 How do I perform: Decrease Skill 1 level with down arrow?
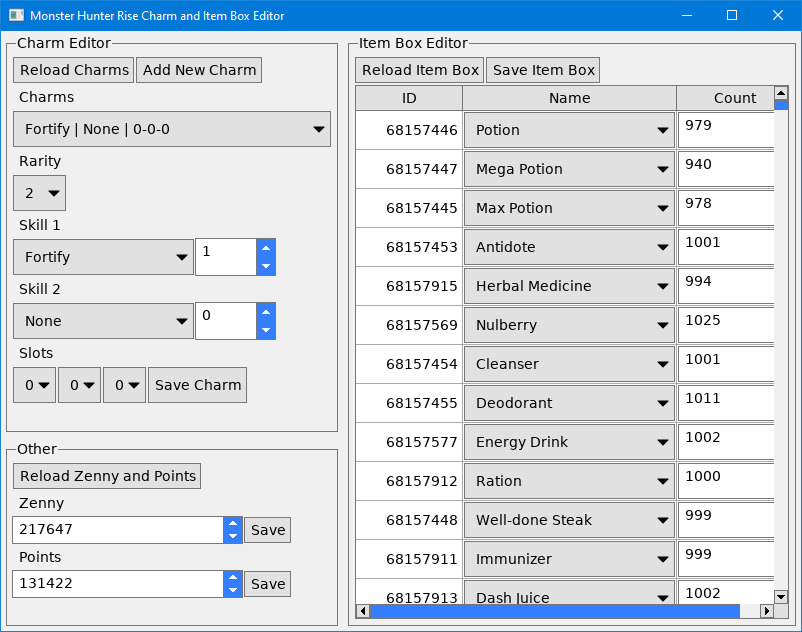click(x=266, y=266)
